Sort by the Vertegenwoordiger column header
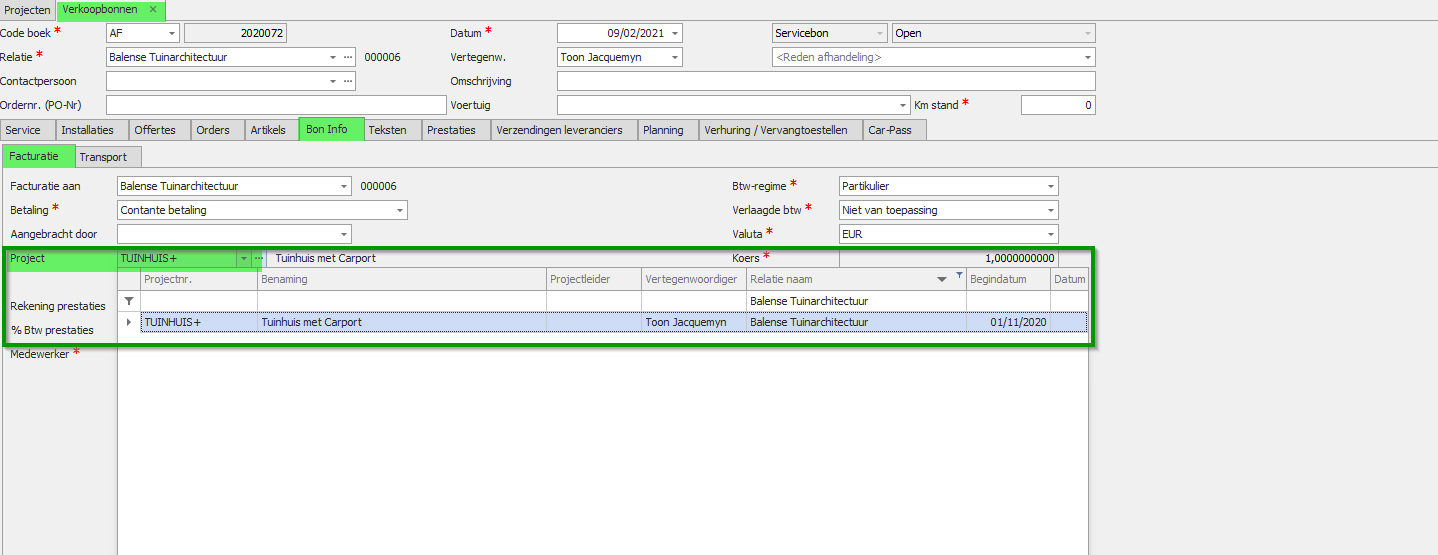 point(694,280)
